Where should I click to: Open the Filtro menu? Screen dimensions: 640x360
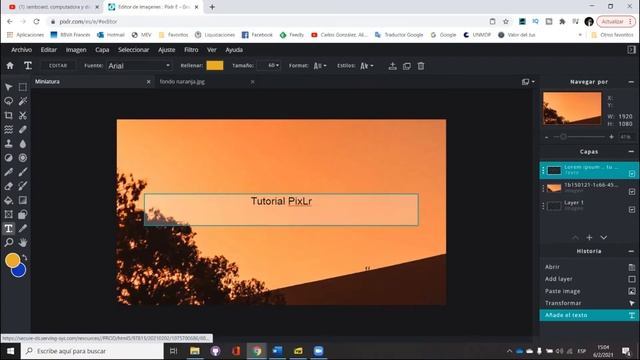tap(191, 50)
